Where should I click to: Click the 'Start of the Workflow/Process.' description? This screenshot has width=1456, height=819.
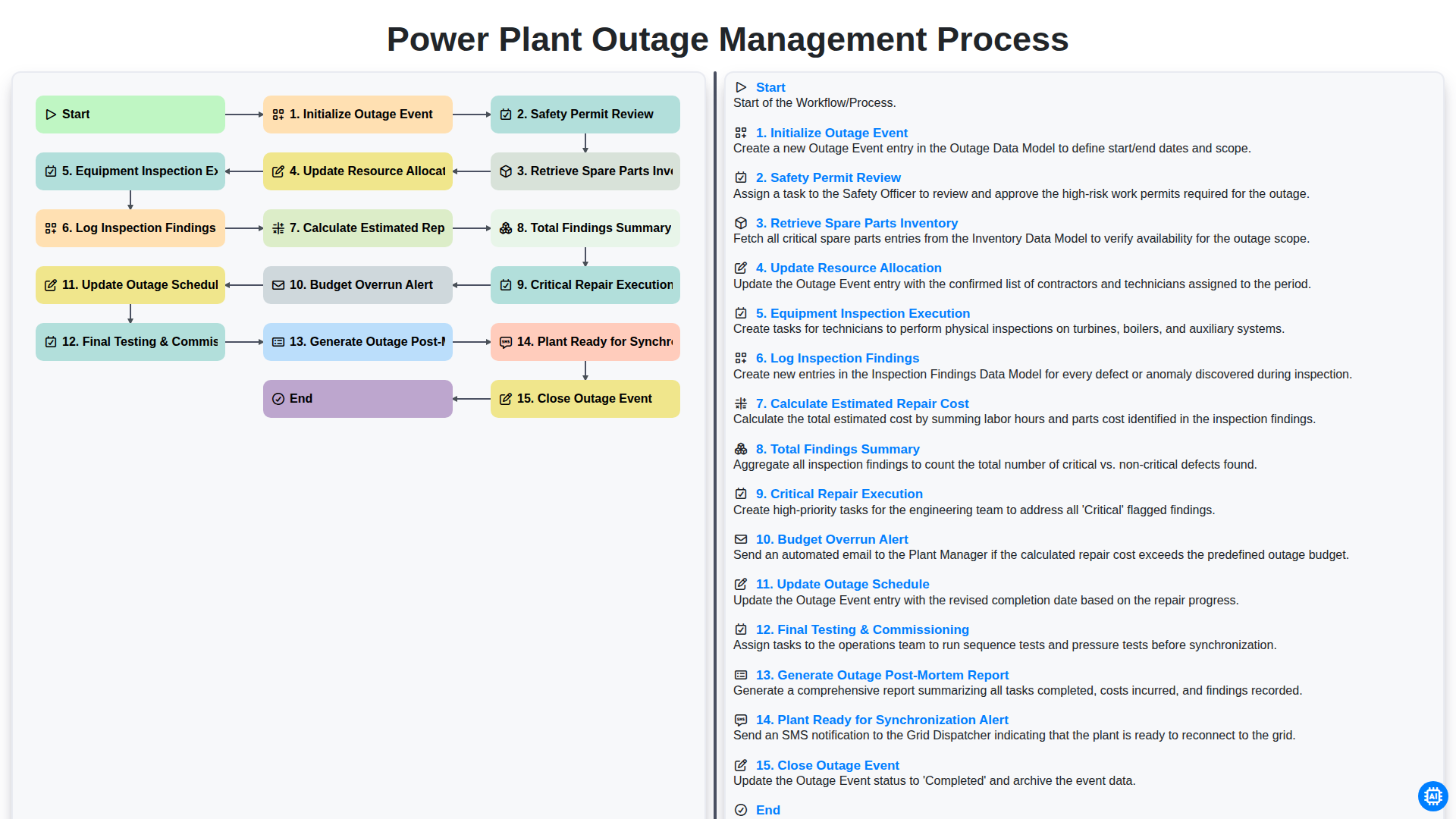click(x=814, y=103)
